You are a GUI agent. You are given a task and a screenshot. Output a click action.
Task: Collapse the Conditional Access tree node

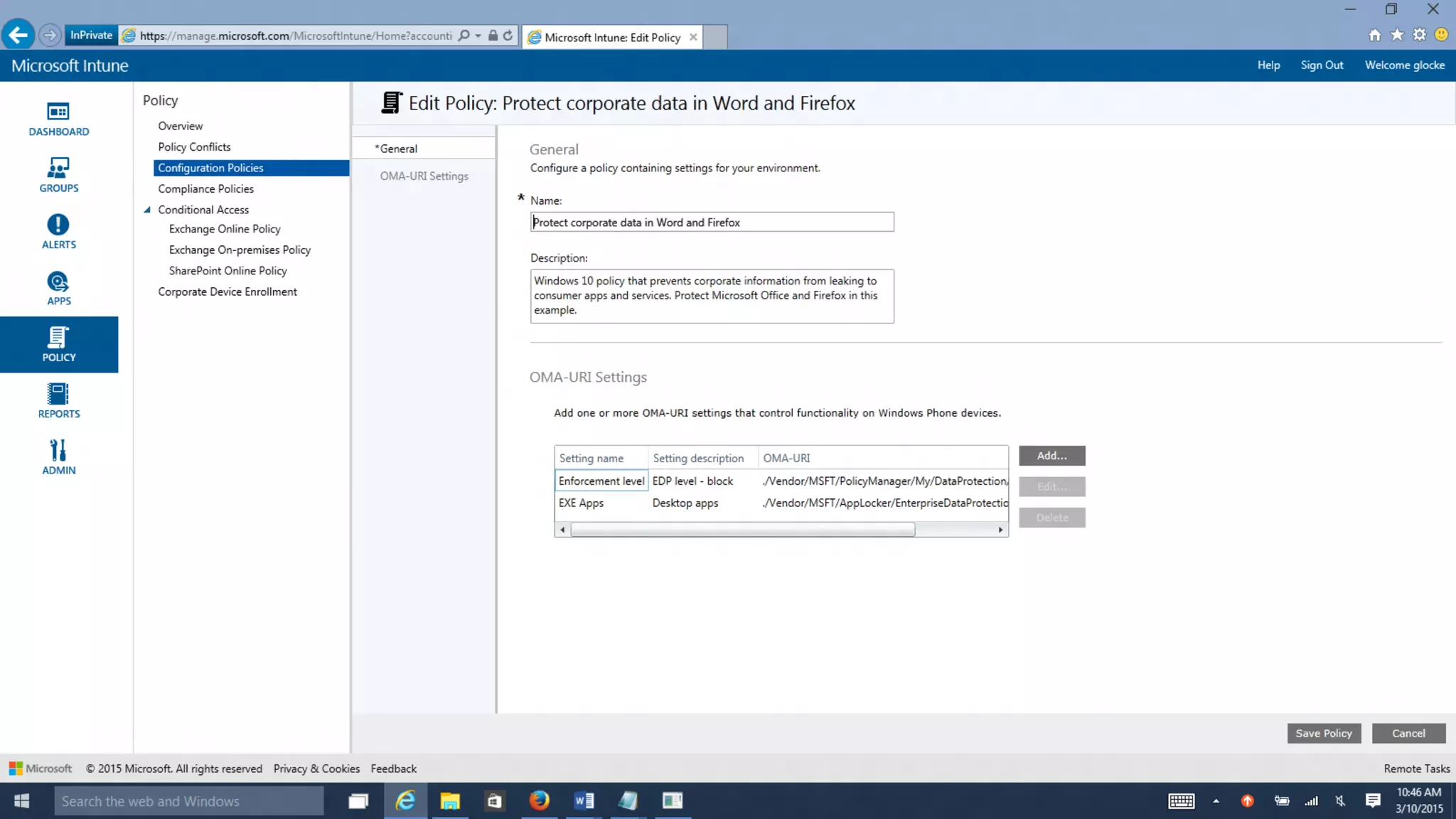pyautogui.click(x=147, y=210)
